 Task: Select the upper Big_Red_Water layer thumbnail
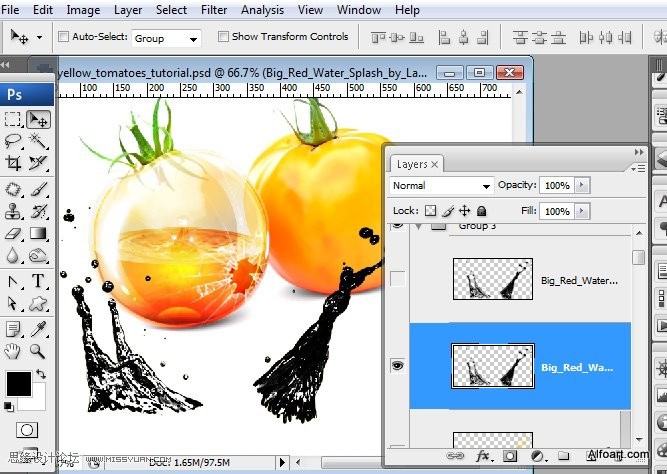tap(493, 279)
